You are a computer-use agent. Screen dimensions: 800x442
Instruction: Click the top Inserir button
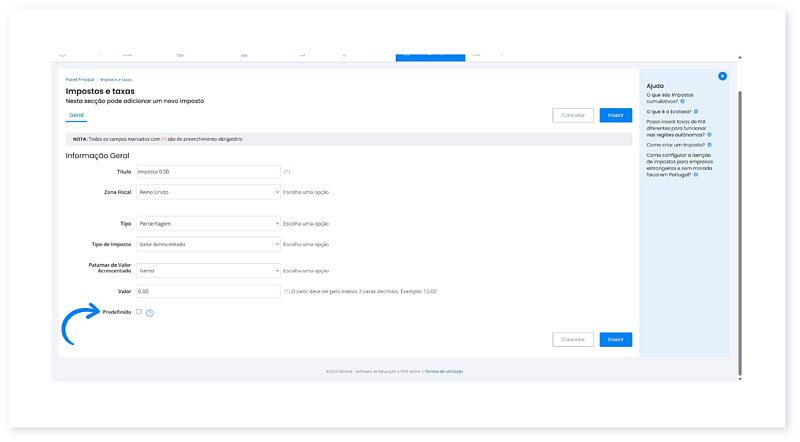coord(616,115)
